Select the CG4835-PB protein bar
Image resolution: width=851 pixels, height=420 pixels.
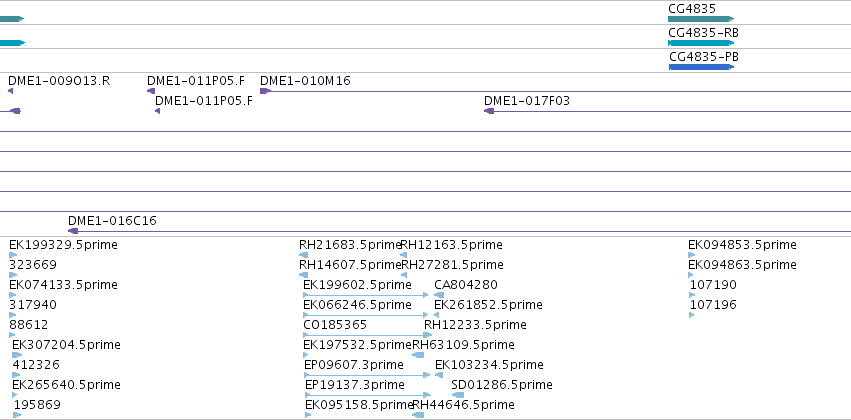701,67
